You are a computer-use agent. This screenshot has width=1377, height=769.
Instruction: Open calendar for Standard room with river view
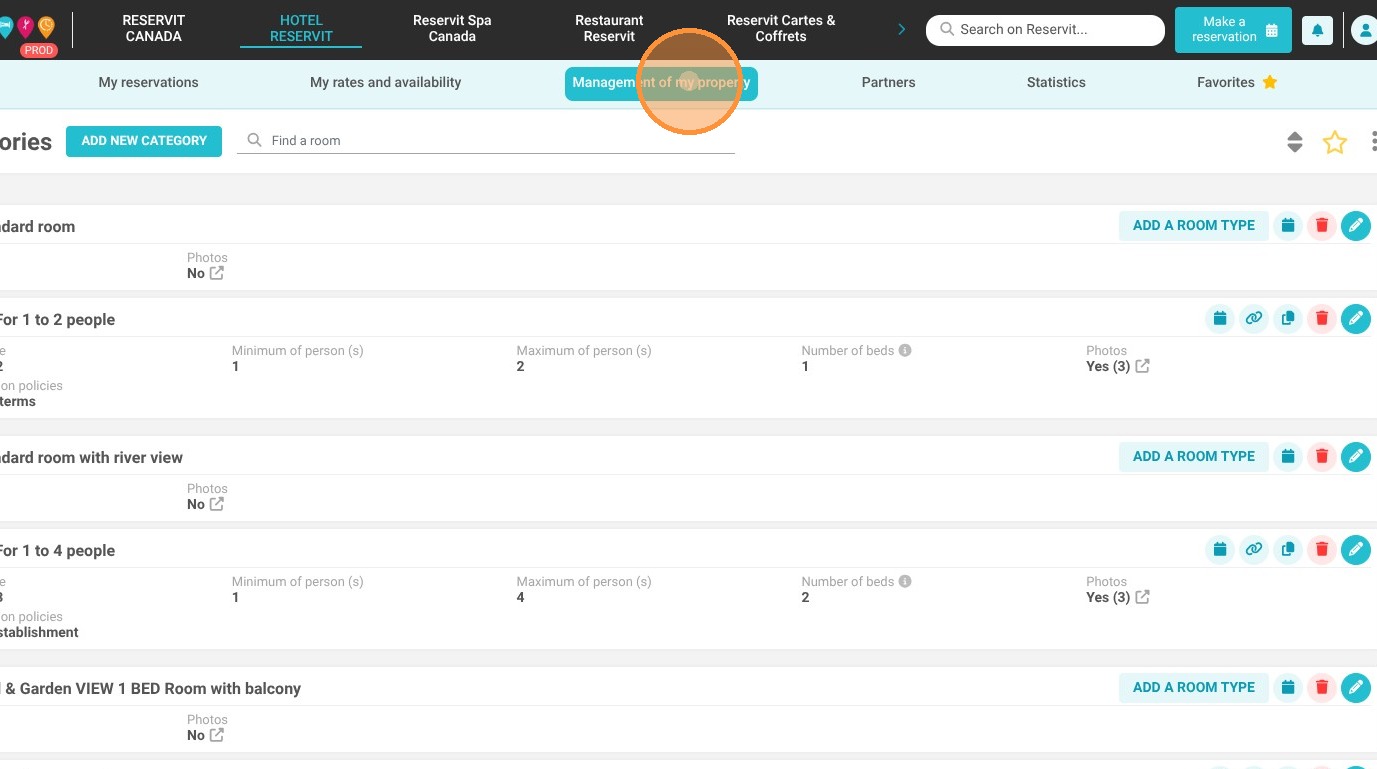click(x=1288, y=457)
